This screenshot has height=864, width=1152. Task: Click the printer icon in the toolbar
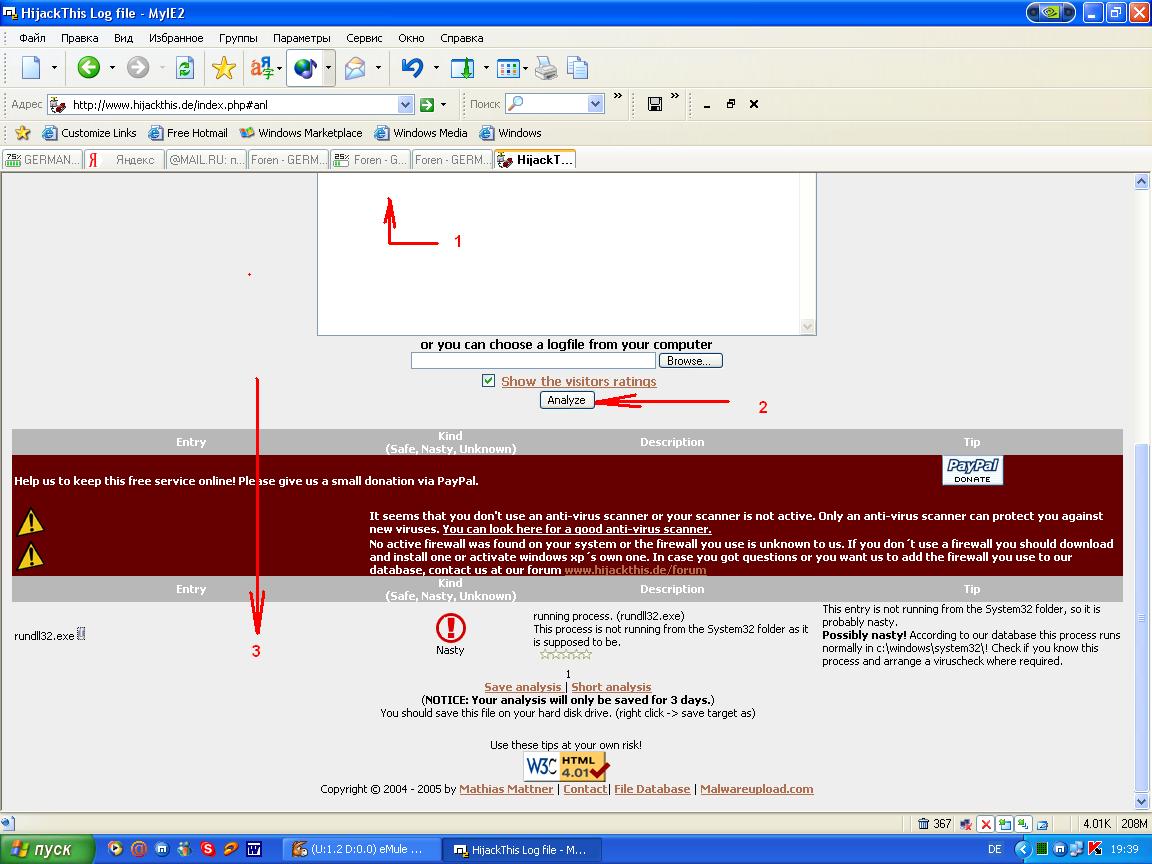point(545,68)
